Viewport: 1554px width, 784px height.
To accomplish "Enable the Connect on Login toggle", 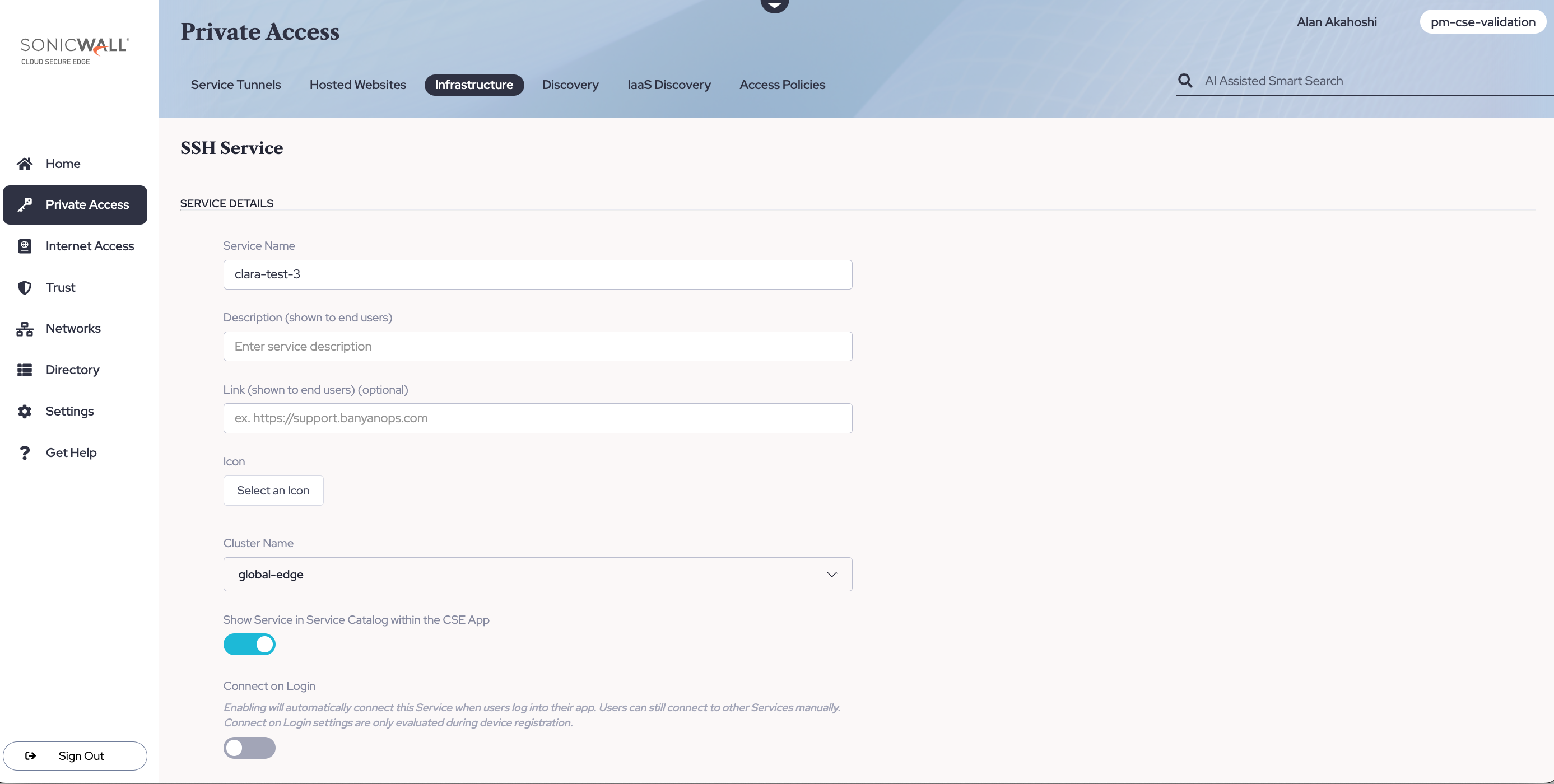I will click(249, 748).
